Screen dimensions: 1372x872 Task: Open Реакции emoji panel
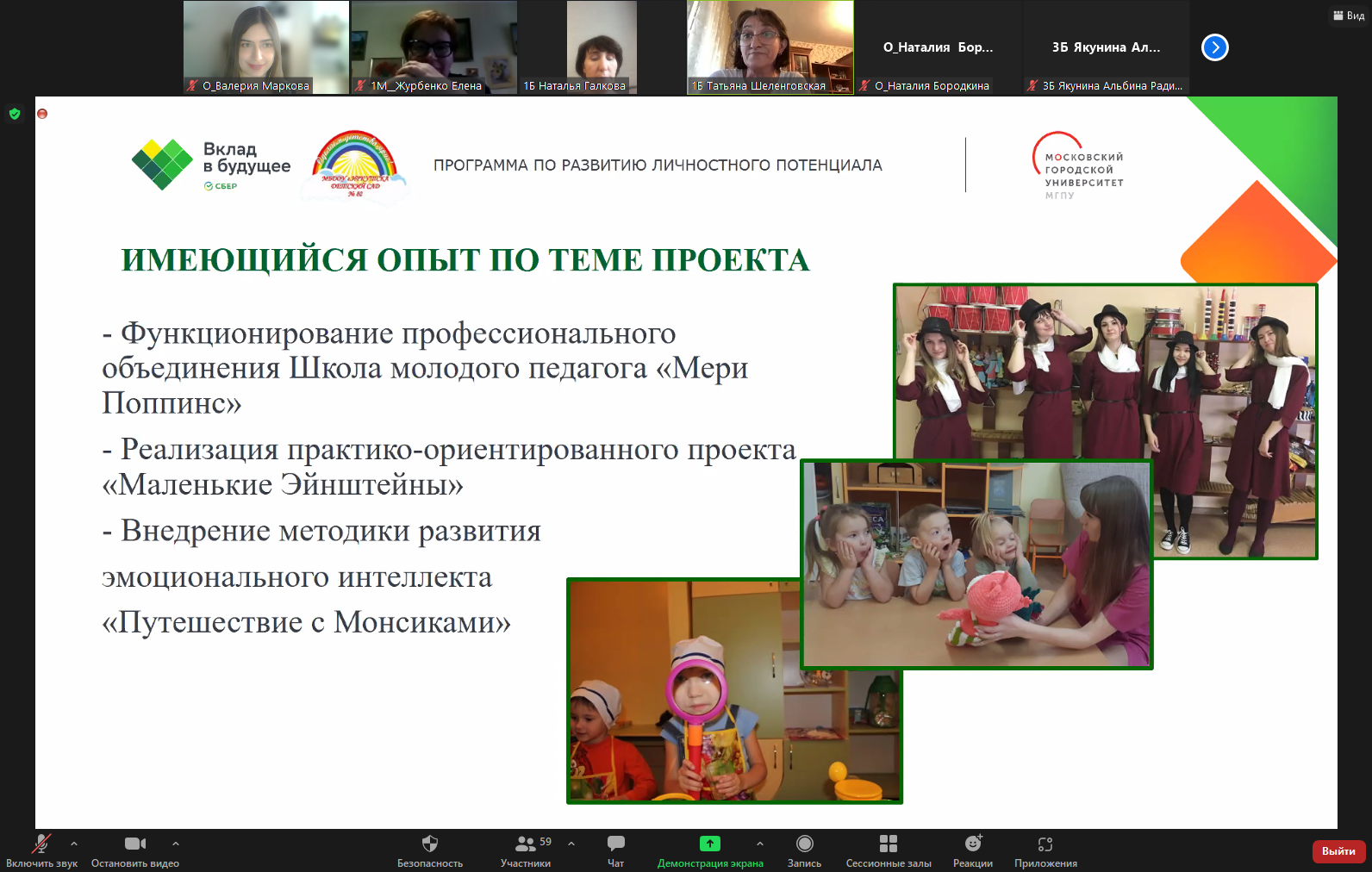pos(973,850)
